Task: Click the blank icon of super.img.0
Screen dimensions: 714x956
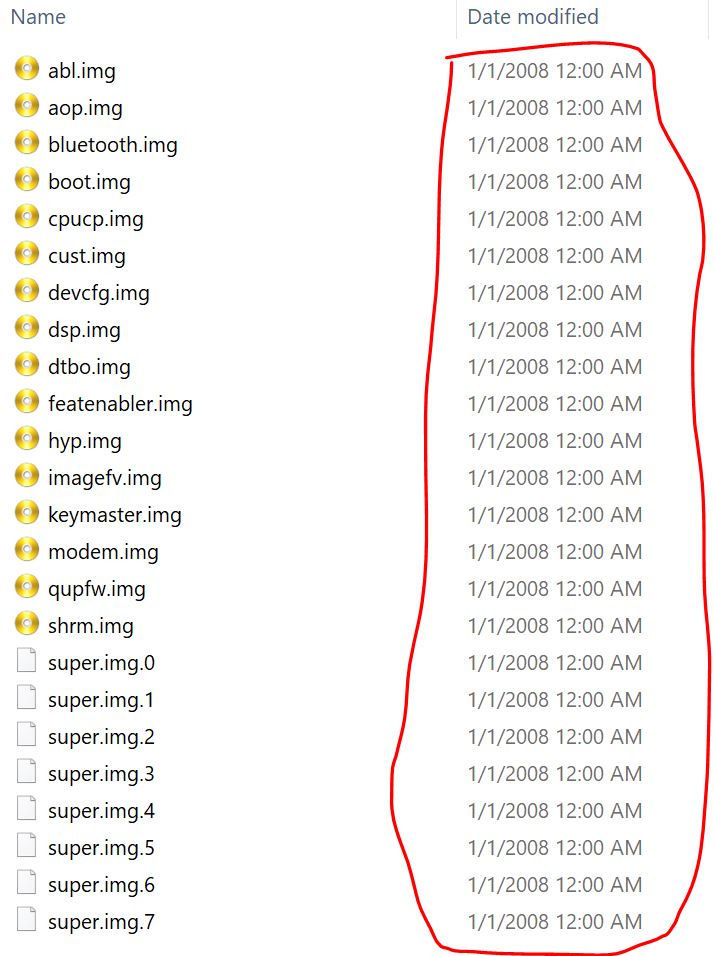Action: pyautogui.click(x=26, y=660)
